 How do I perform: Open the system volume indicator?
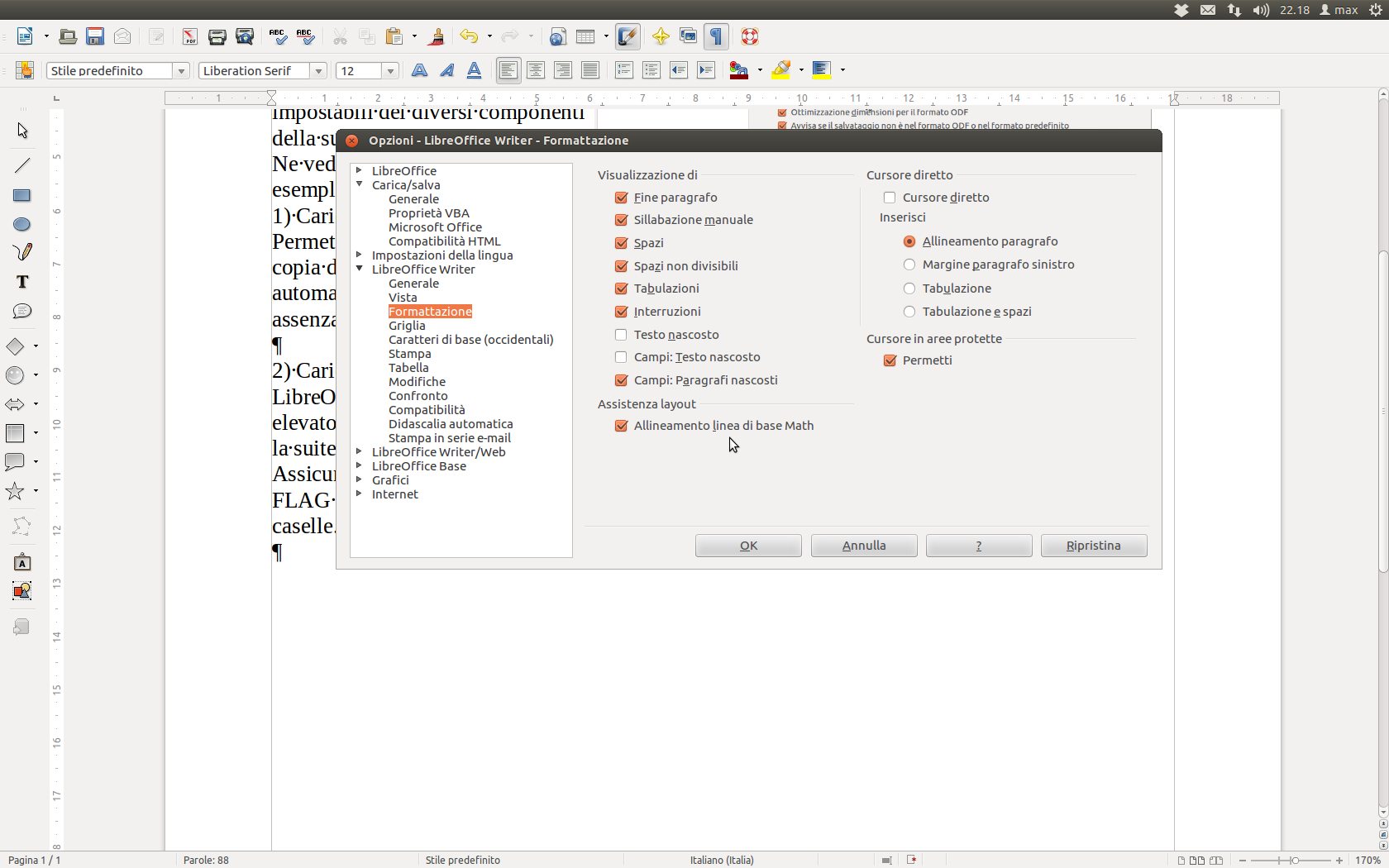point(1261,10)
